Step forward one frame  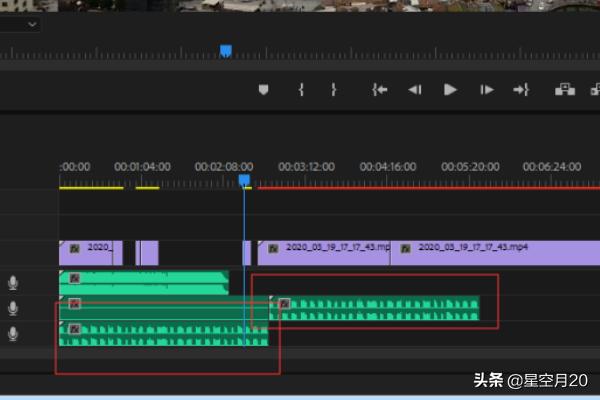(x=487, y=90)
